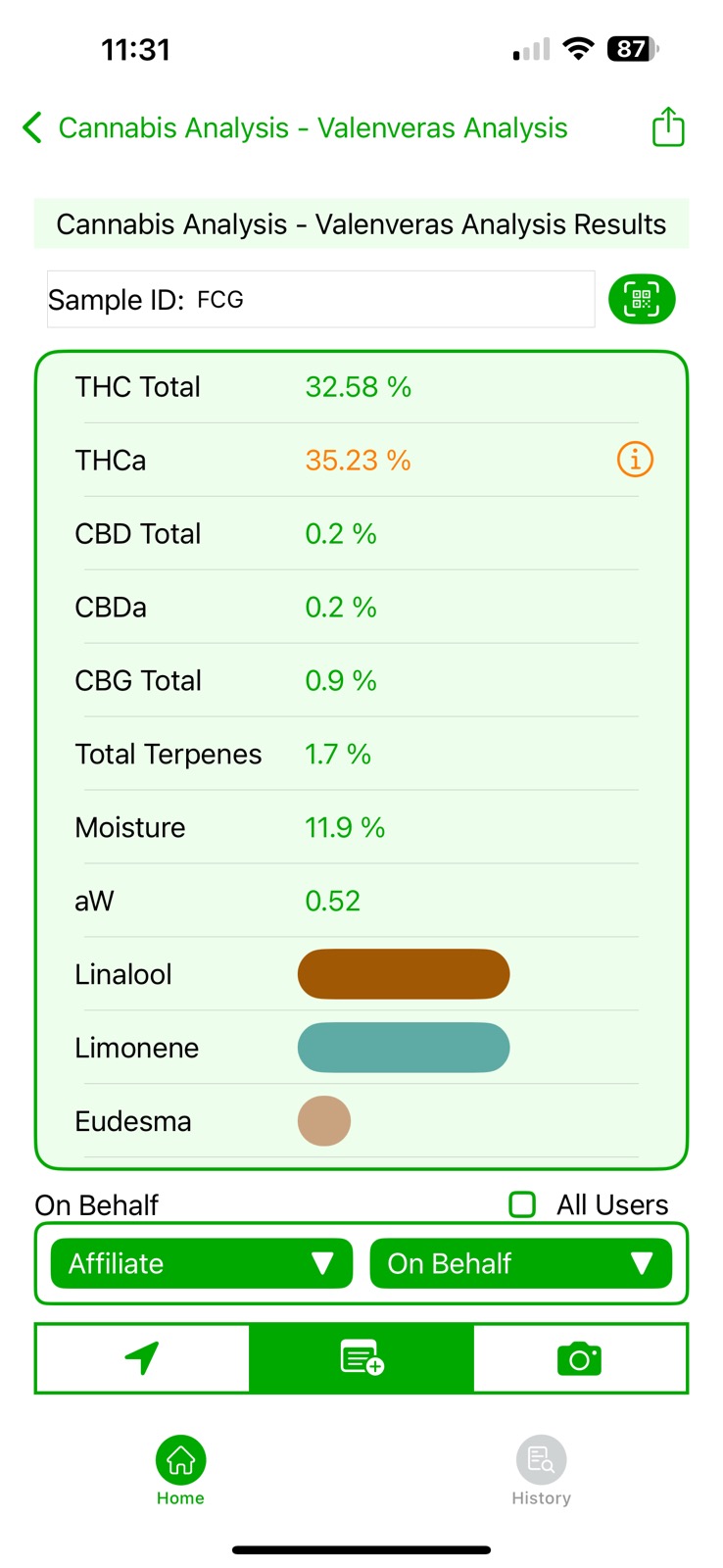Tap the THC Total result row
The width and height of the screenshot is (723, 1568).
coord(361,387)
